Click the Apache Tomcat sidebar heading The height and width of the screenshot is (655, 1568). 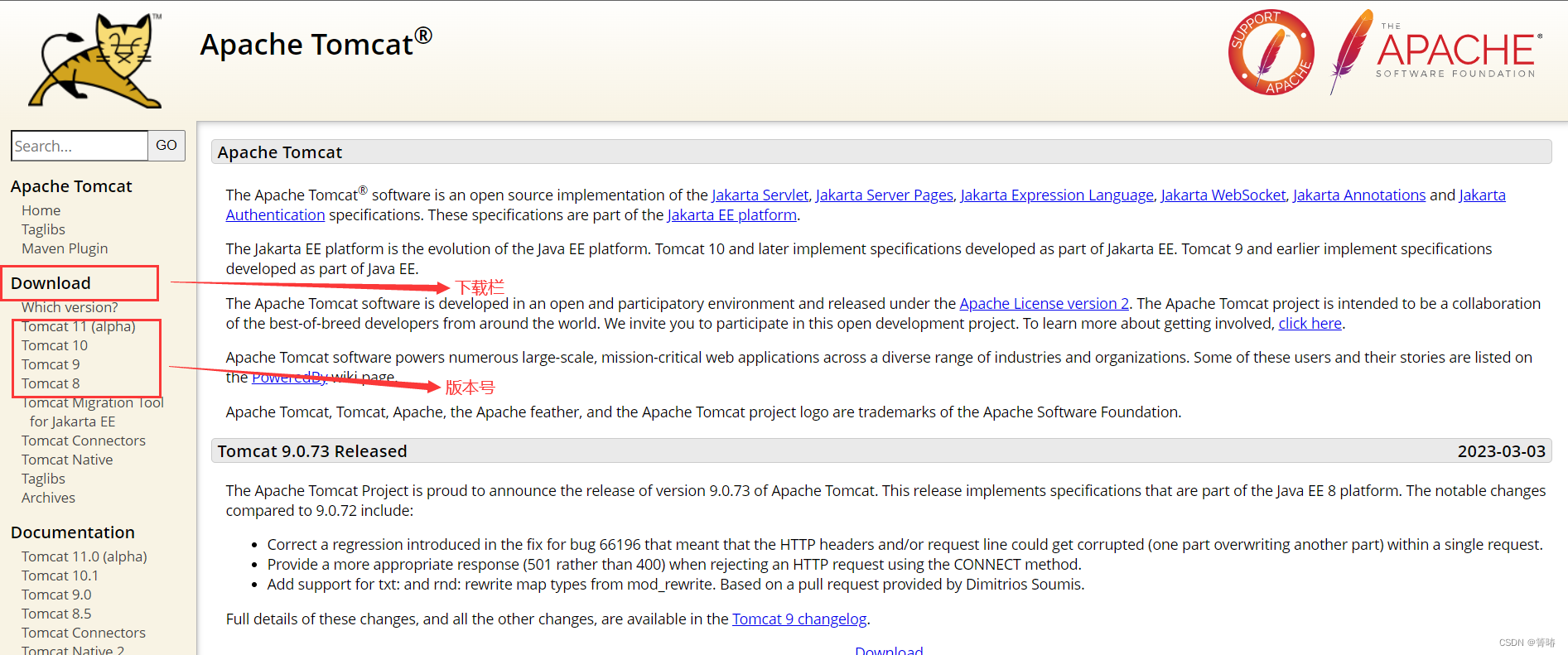click(71, 186)
